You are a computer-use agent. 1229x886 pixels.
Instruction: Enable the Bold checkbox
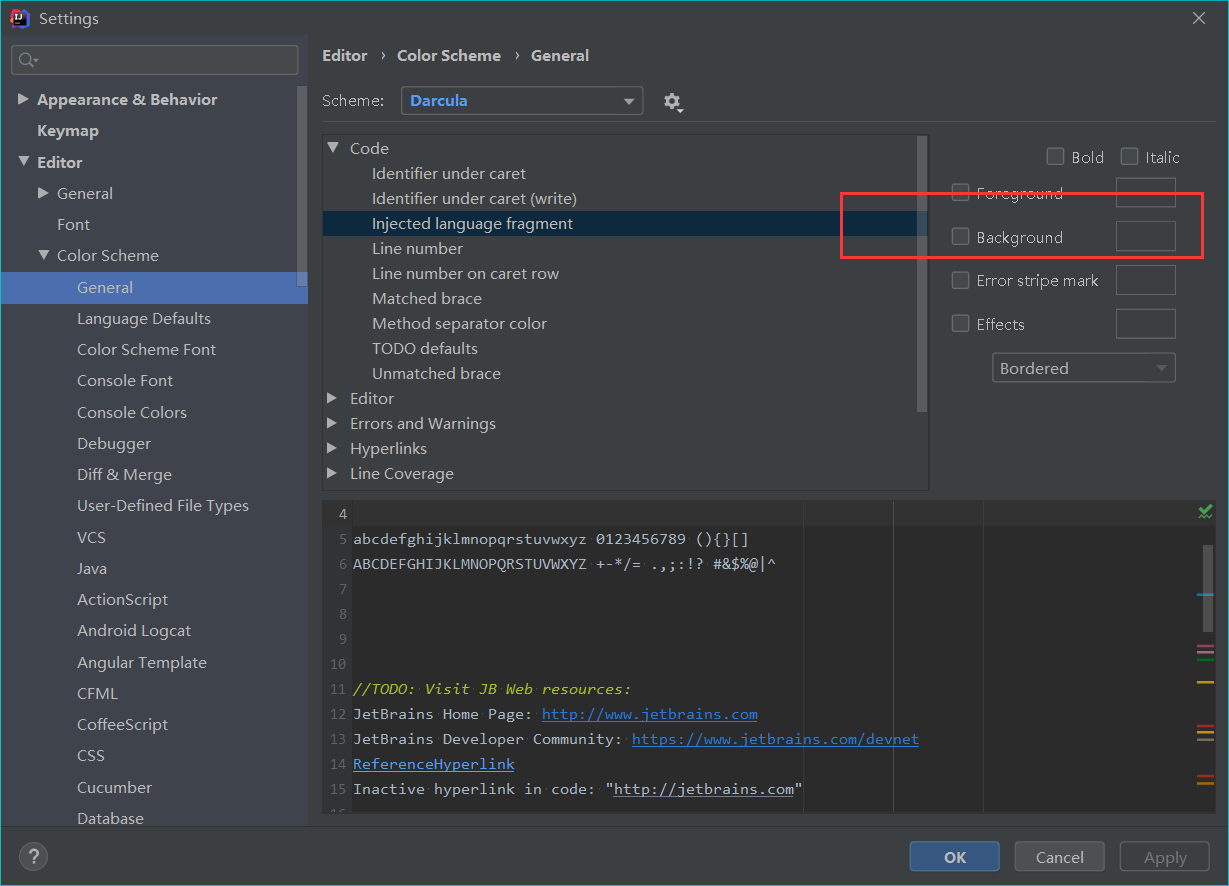tap(1055, 156)
